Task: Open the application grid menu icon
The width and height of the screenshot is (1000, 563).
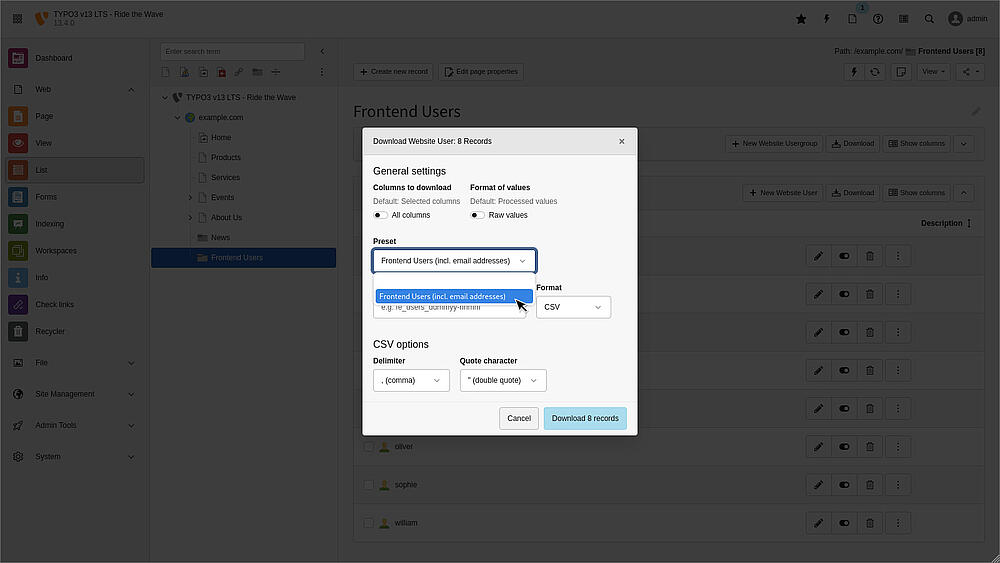Action: click(17, 18)
